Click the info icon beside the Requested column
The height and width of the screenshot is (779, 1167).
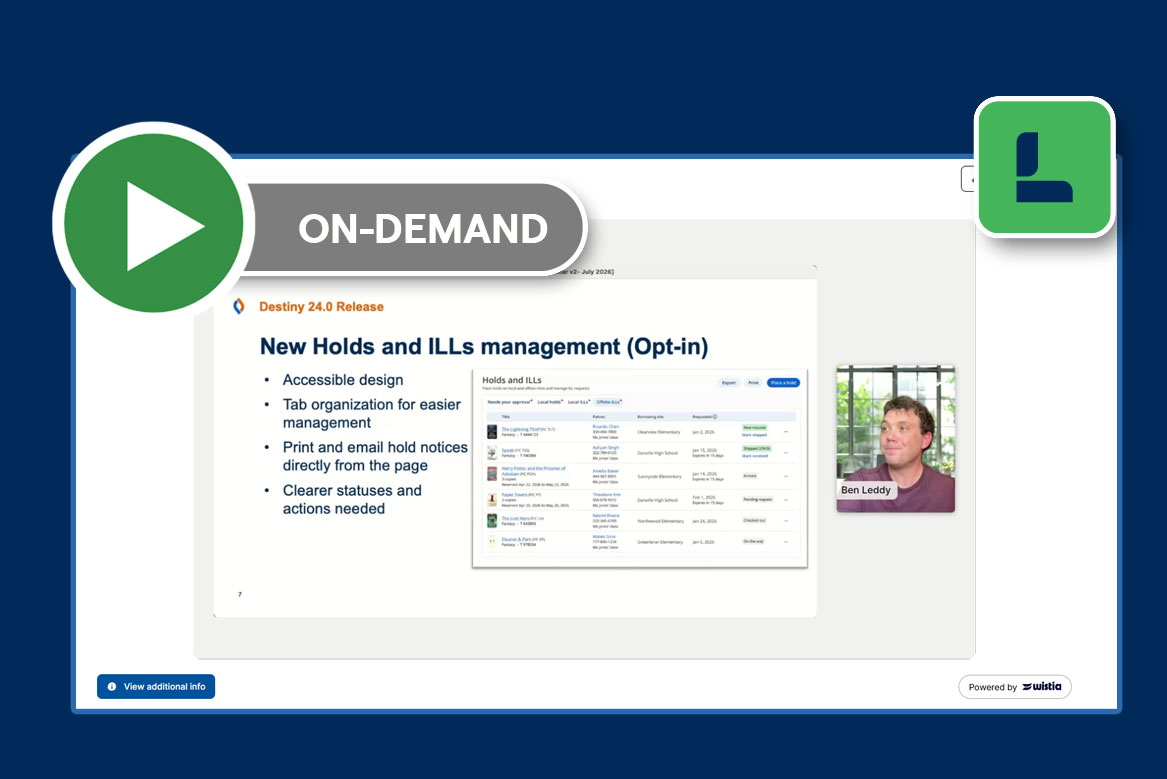(714, 417)
